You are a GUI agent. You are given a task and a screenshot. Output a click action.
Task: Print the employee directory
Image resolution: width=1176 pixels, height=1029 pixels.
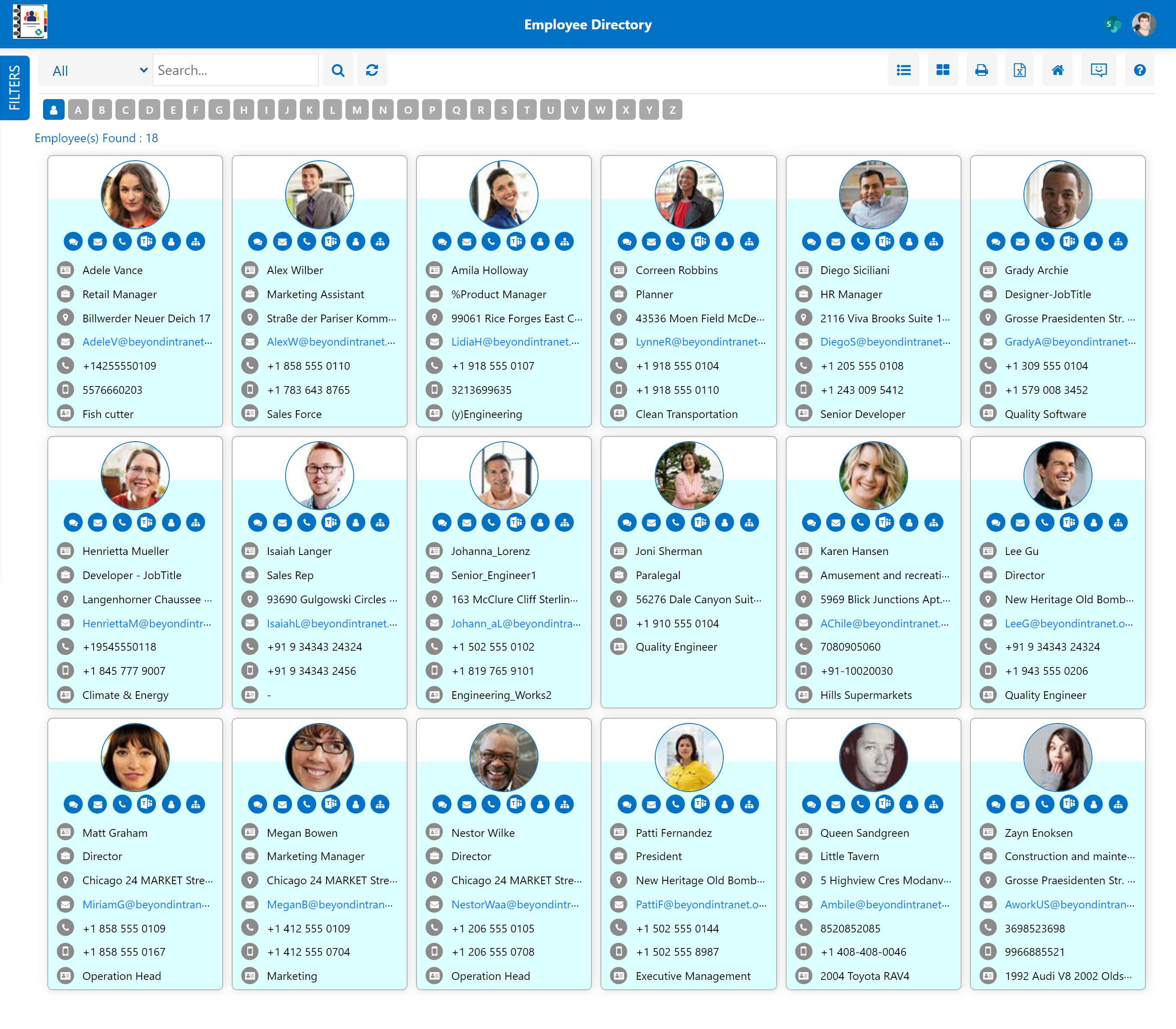(x=981, y=69)
